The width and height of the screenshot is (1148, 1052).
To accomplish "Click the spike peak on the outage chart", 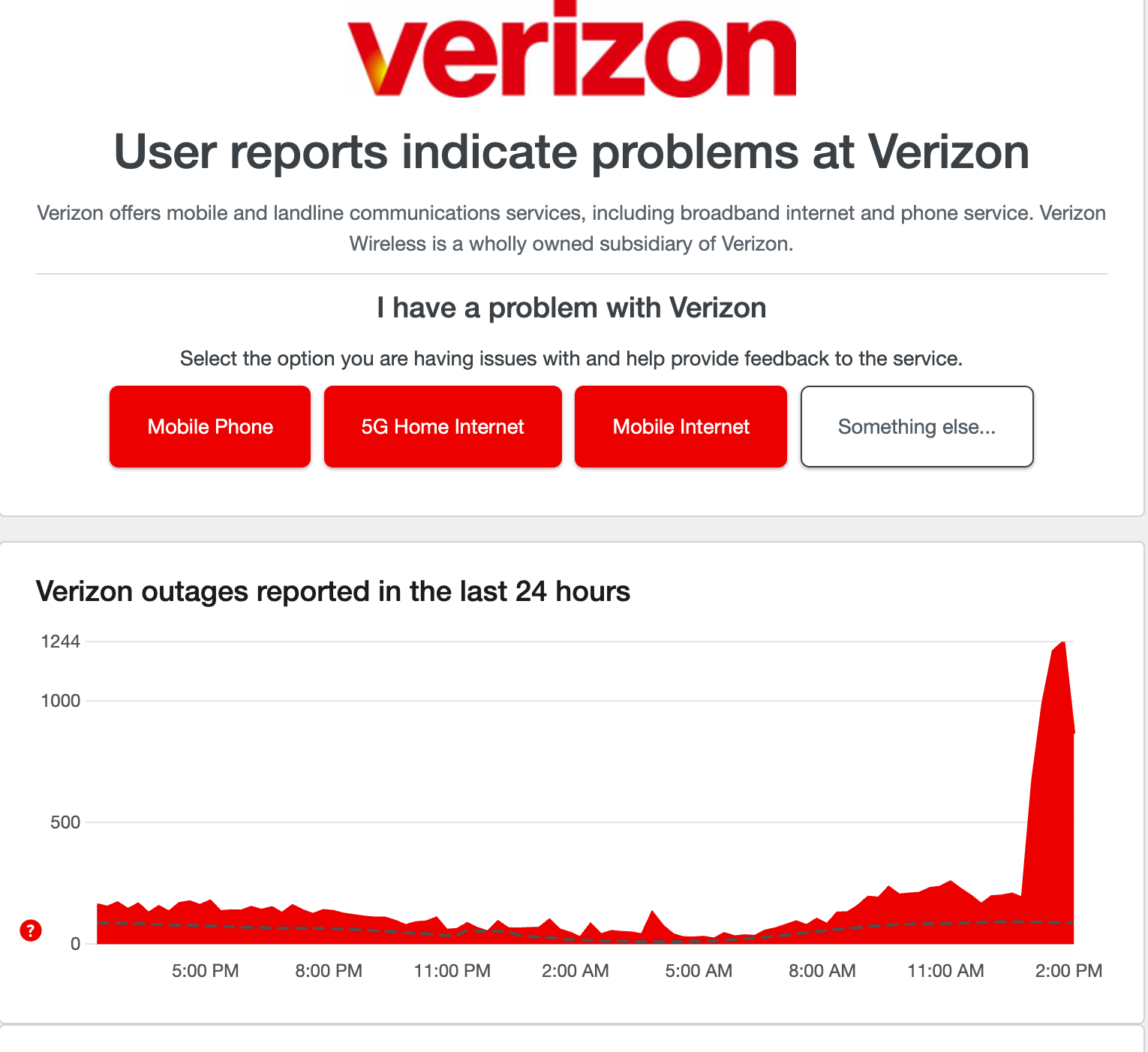I will point(1062,645).
